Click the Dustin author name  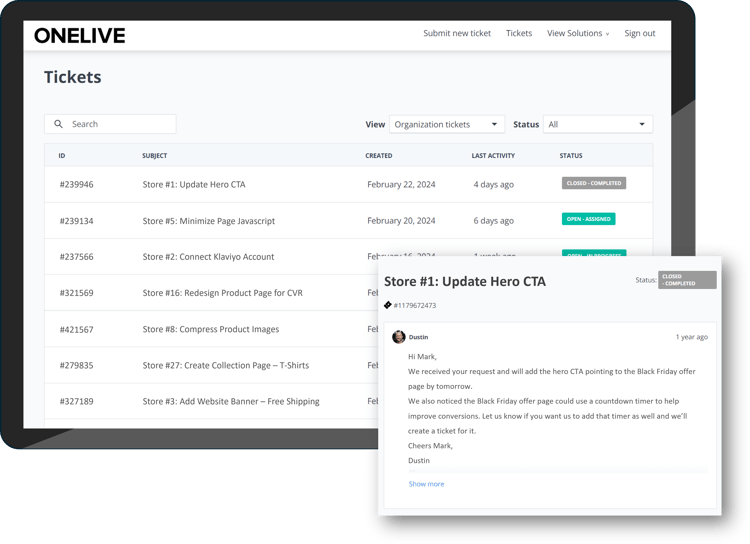click(419, 337)
